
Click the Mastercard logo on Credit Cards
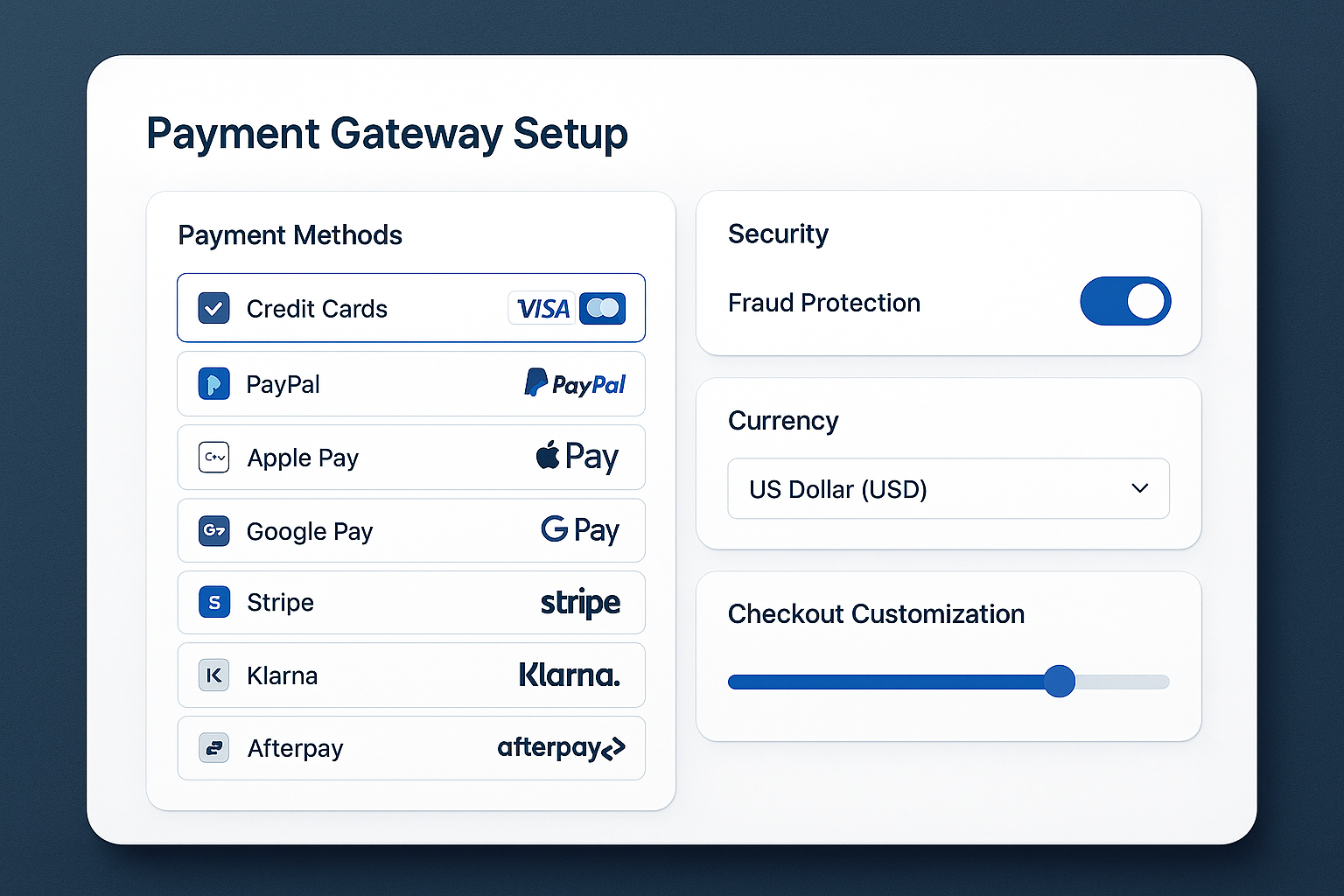604,308
